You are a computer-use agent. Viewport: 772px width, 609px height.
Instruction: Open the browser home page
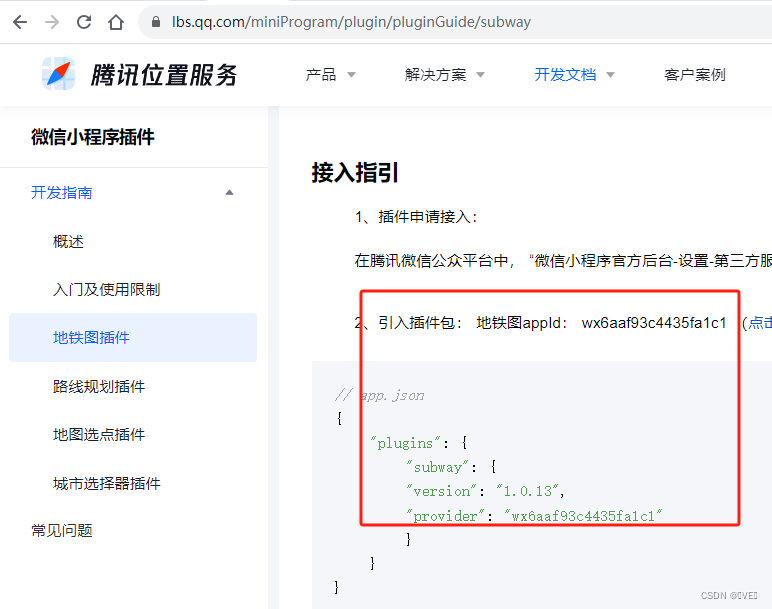(x=116, y=22)
